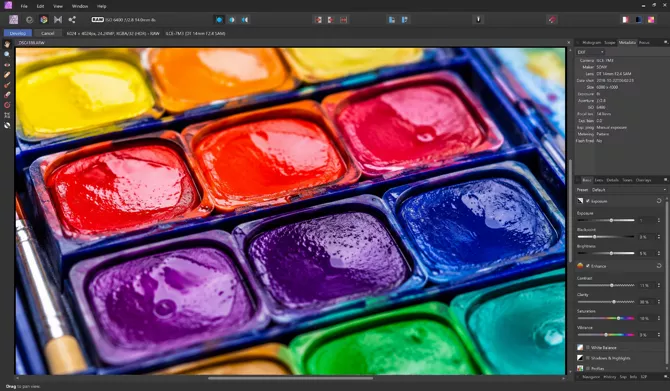Click the Exposure value stepper arrows
This screenshot has width=670, height=391.
[x=658, y=220]
